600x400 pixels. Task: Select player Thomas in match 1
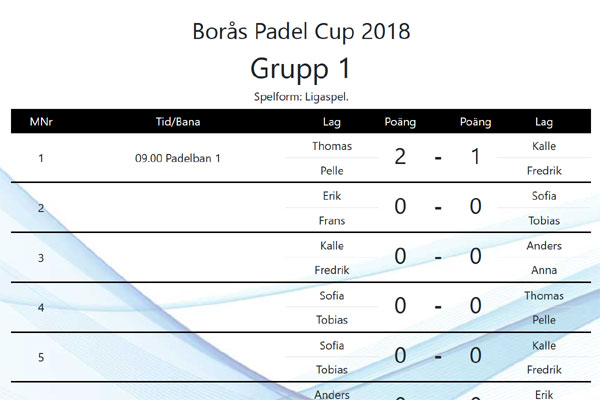tap(332, 146)
